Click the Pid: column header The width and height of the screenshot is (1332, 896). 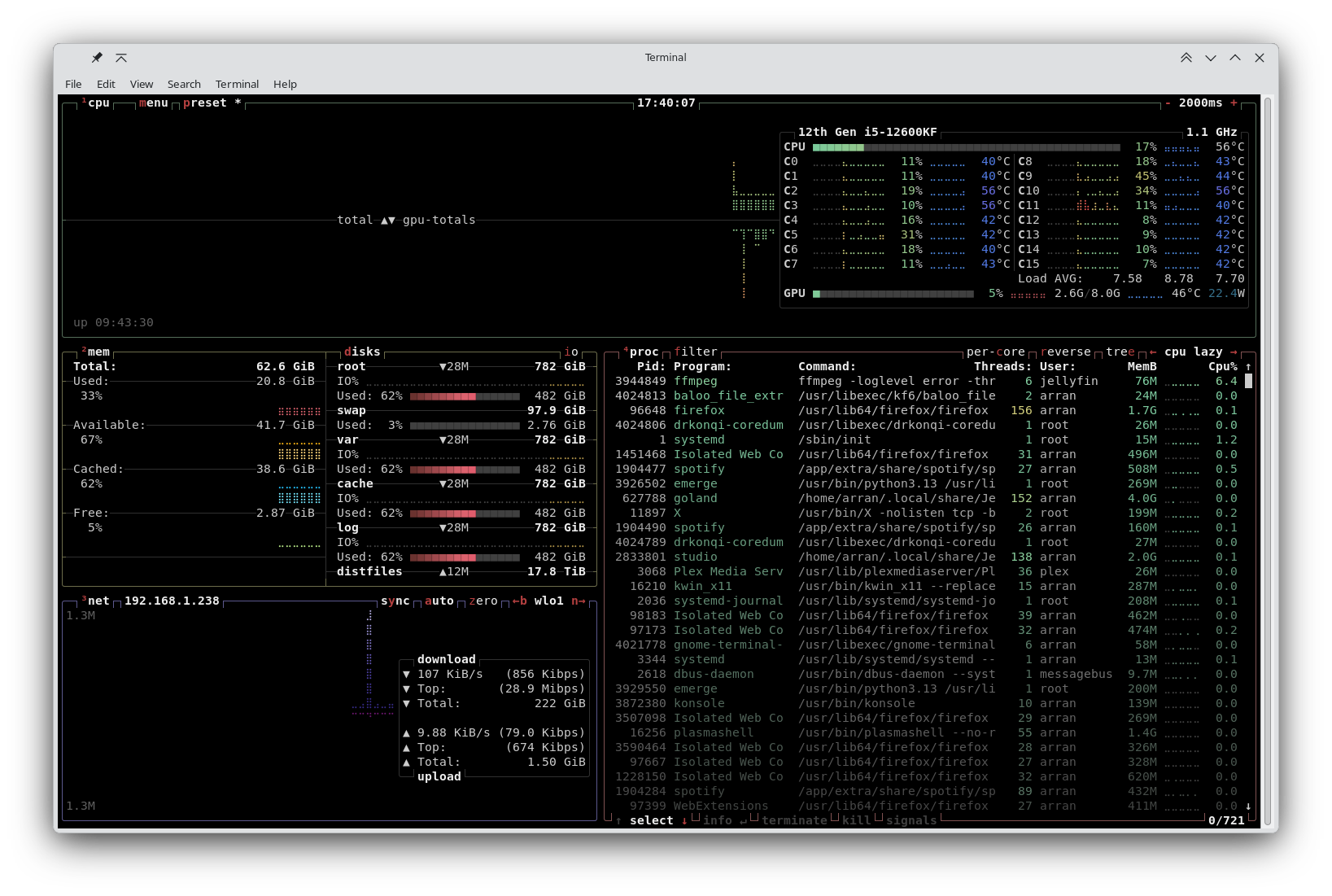[652, 367]
